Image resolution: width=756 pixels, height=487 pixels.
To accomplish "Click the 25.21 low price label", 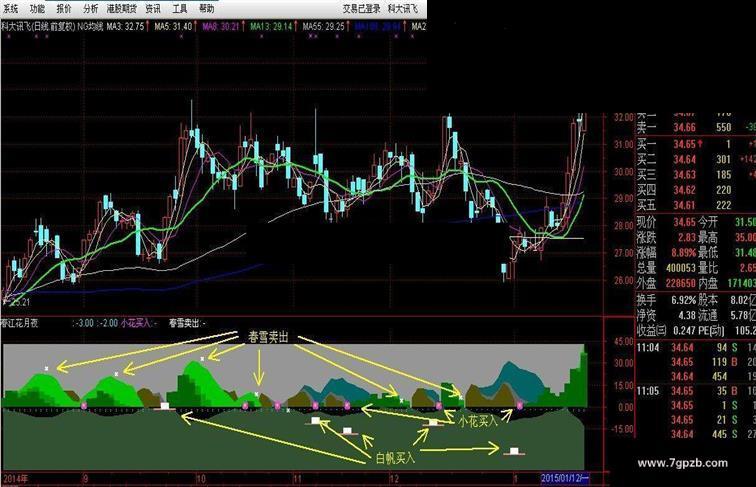I will [x=20, y=302].
